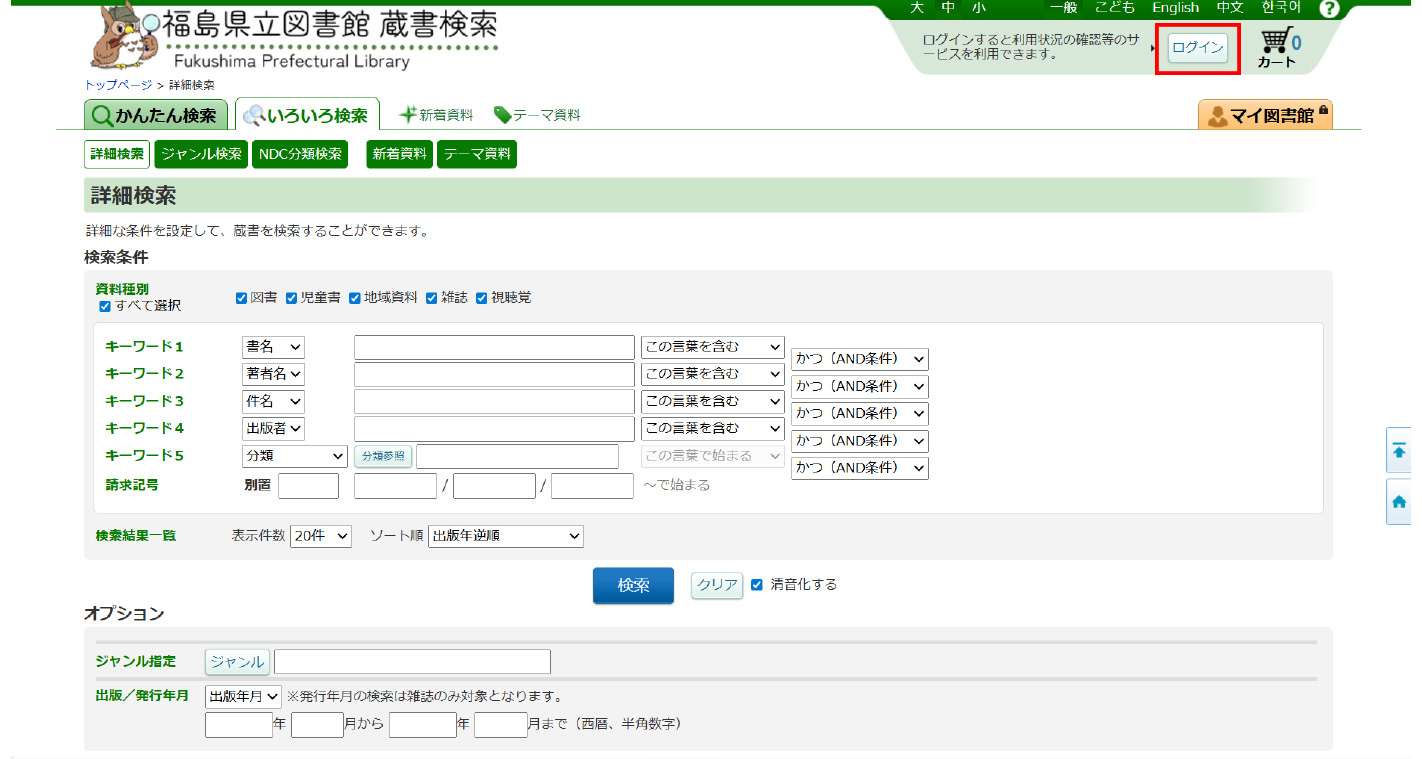Open the 表示件数 20件 dropdown
Screen dimensions: 1422x759
[x=321, y=537]
